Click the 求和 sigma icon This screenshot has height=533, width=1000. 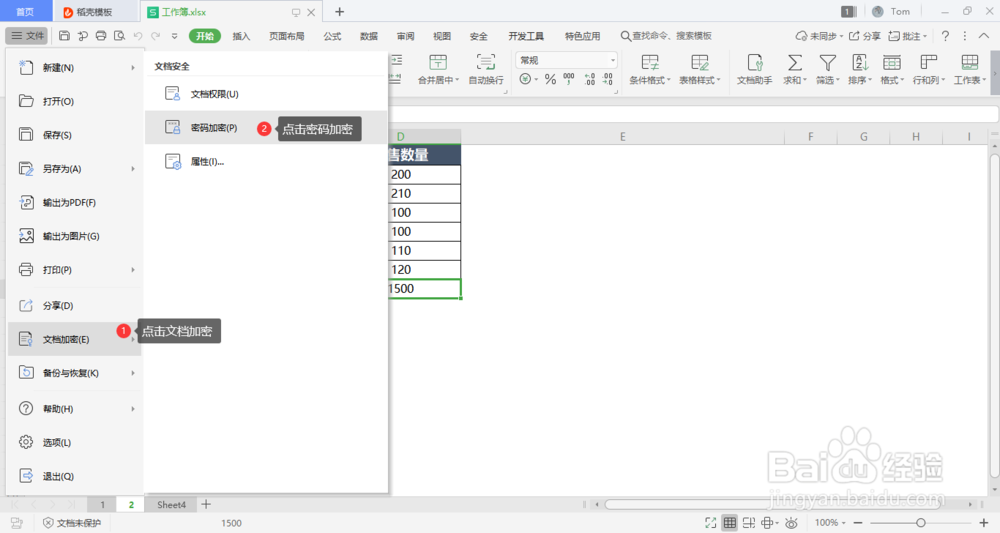coord(795,62)
